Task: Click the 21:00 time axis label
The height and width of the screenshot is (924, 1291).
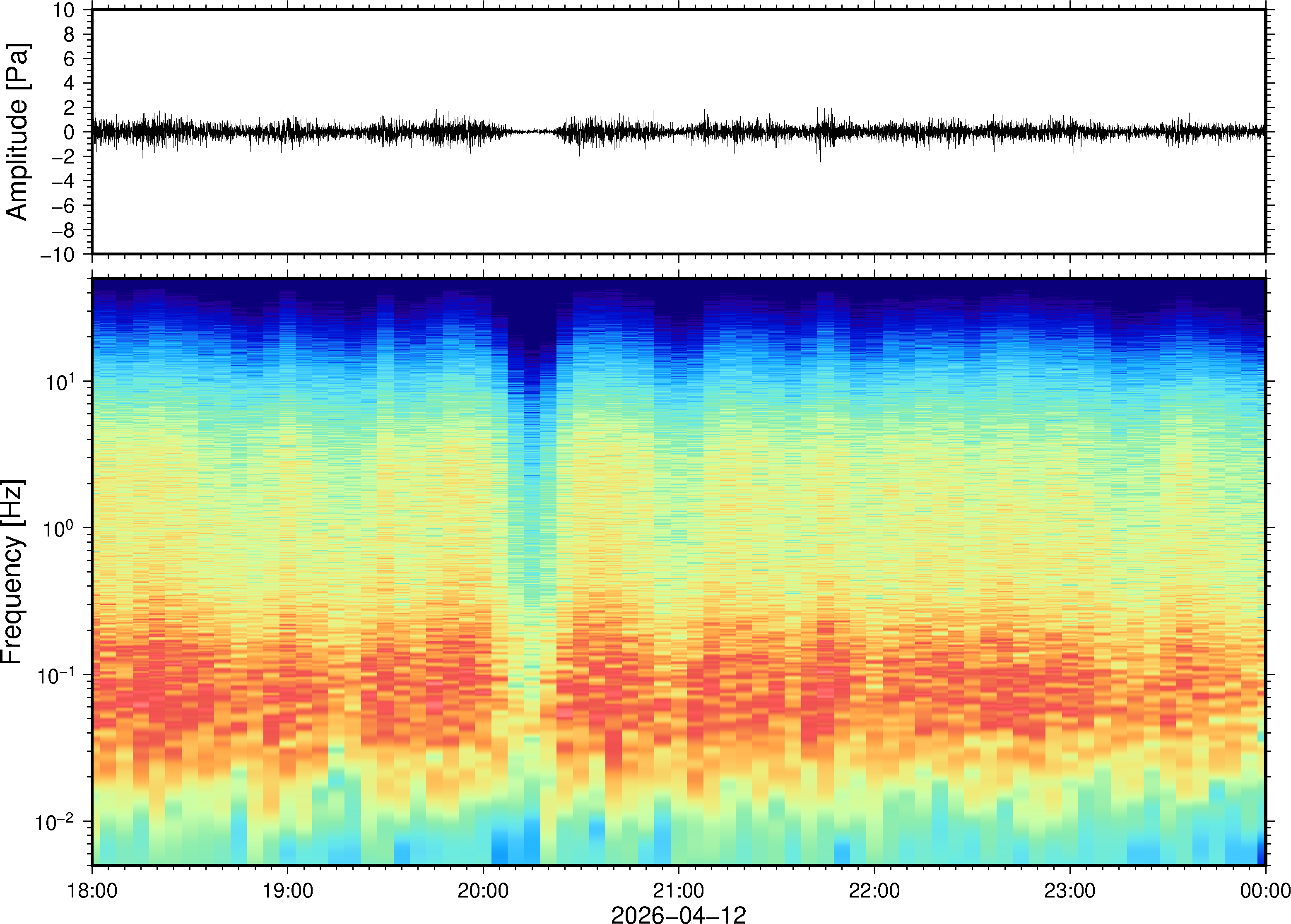Action: click(678, 890)
